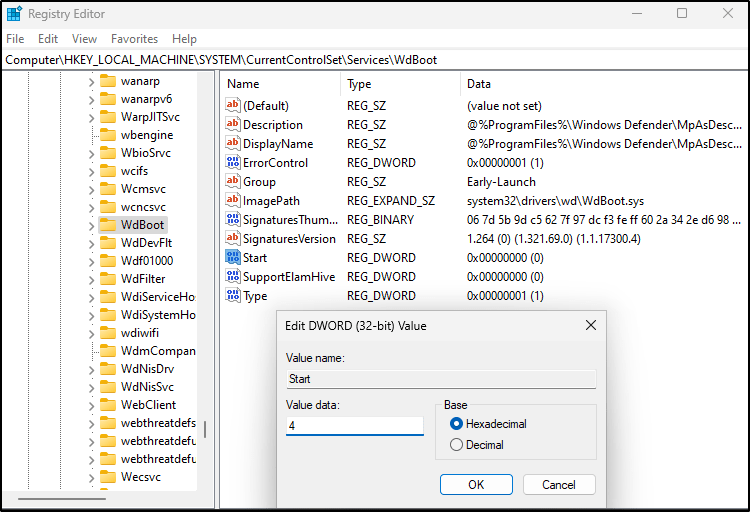Click the Description string value icon
The height and width of the screenshot is (512, 750).
click(x=233, y=125)
